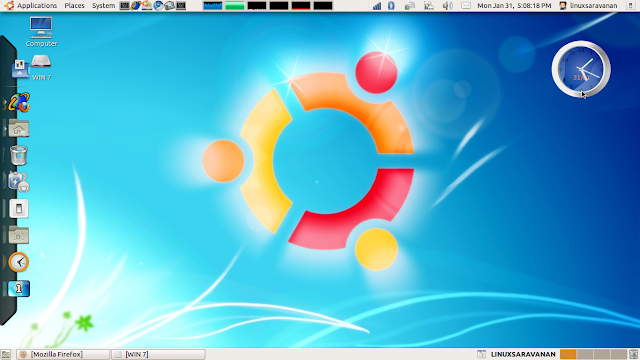Screen dimensions: 640x360
Task: Open the Trash in the left dock
Action: [19, 155]
